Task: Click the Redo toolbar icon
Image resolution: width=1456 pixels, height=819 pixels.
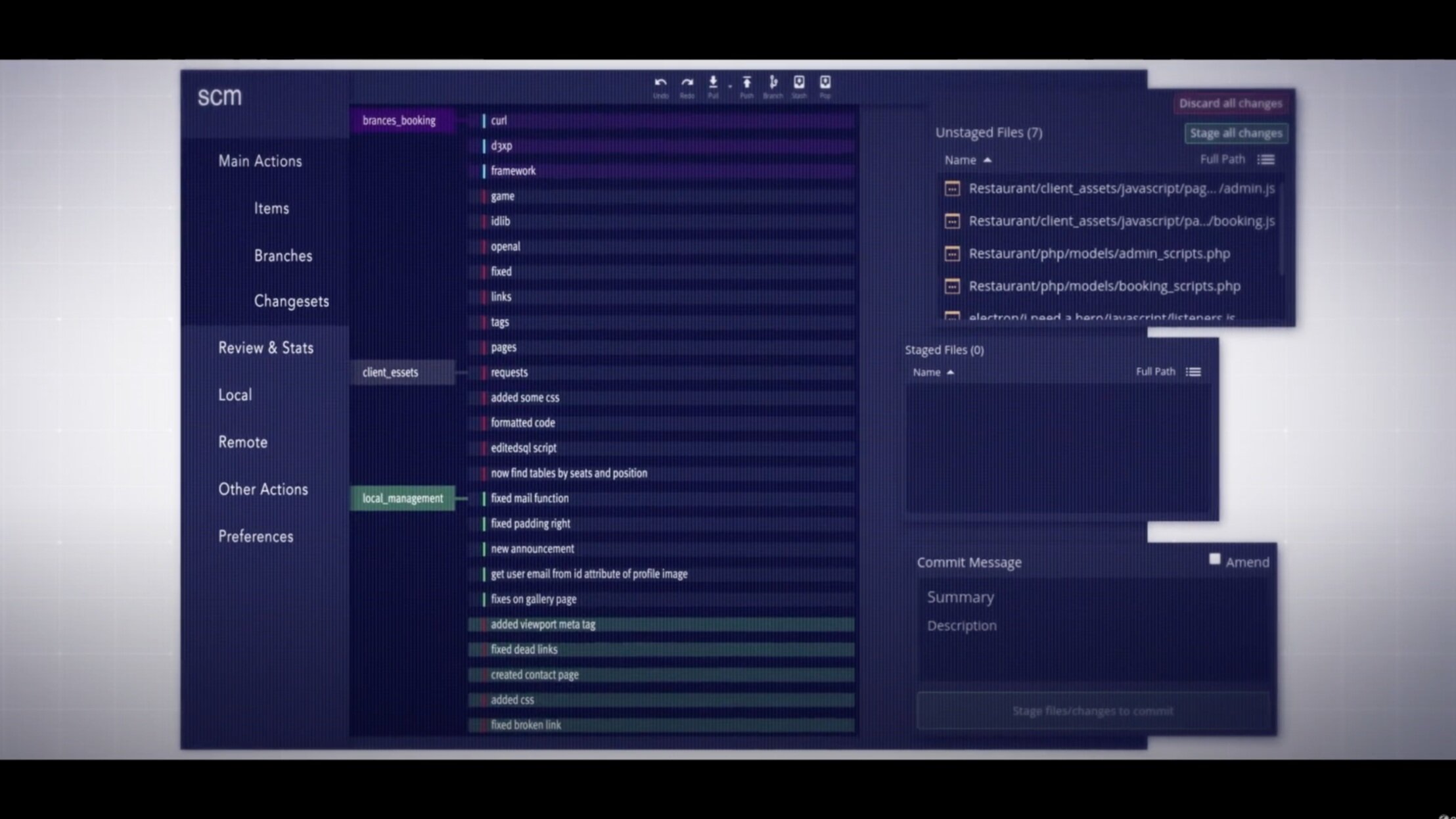Action: (x=687, y=83)
